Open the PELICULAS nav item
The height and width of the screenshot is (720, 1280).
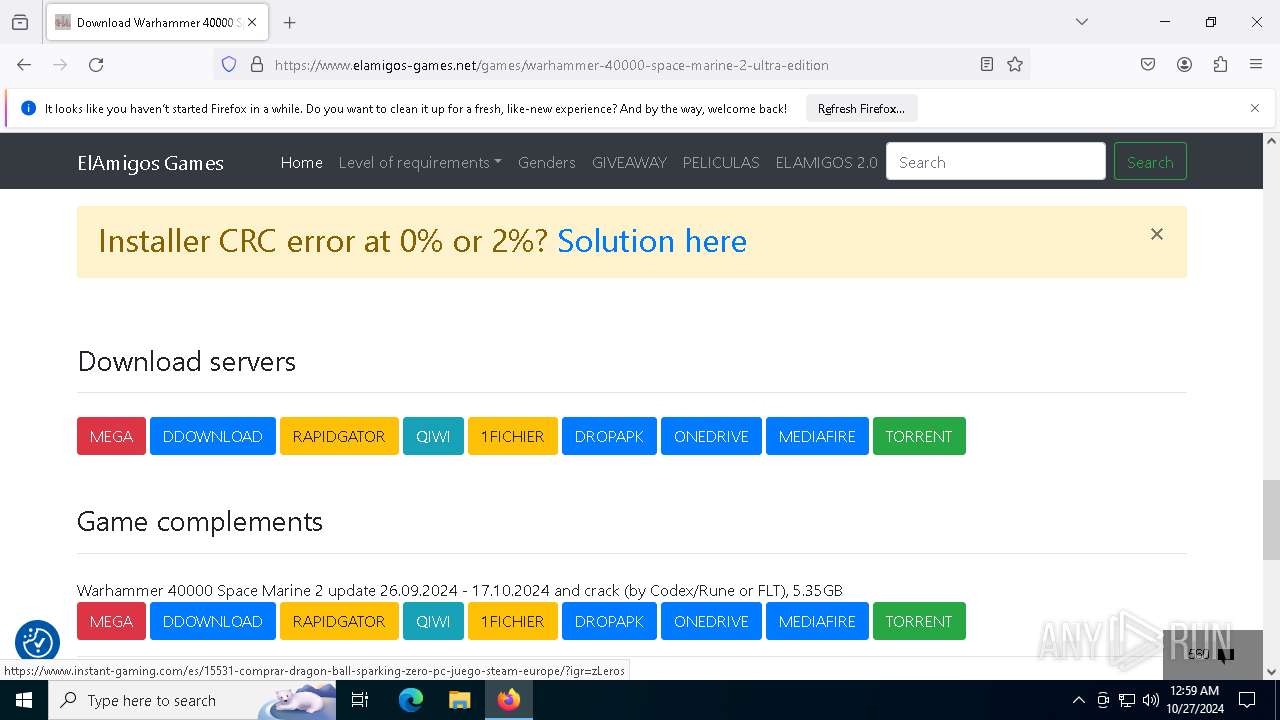[721, 162]
